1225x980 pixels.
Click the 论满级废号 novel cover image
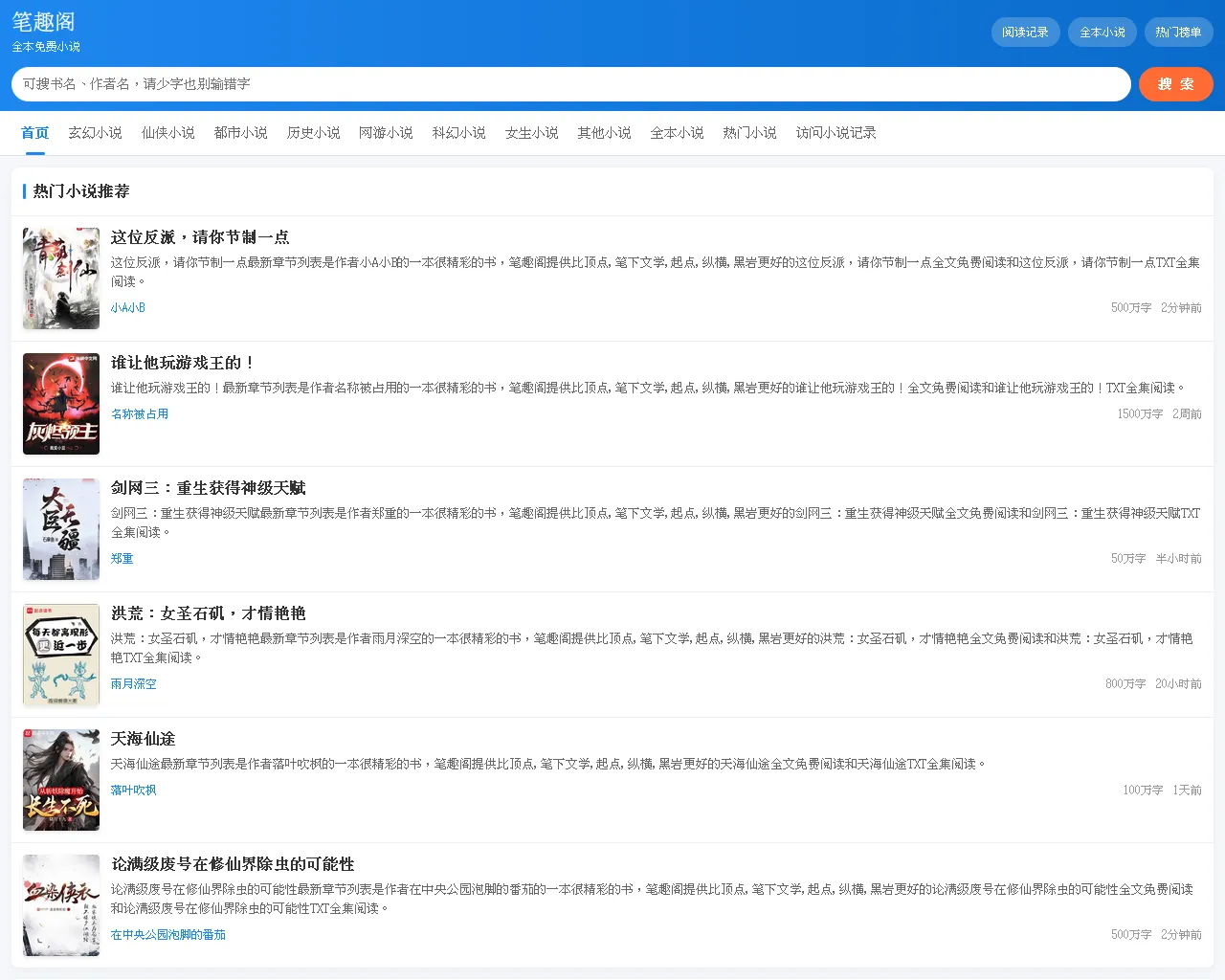61,905
